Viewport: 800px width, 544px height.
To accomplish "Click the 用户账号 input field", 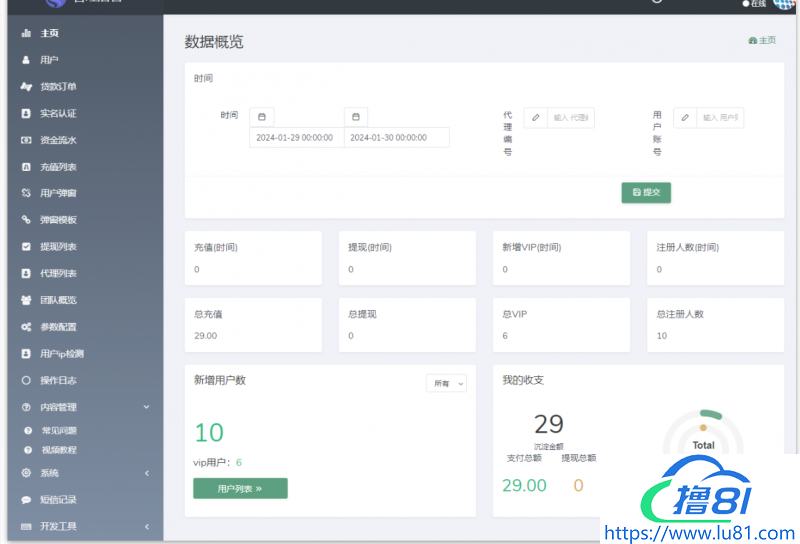I will pos(720,118).
